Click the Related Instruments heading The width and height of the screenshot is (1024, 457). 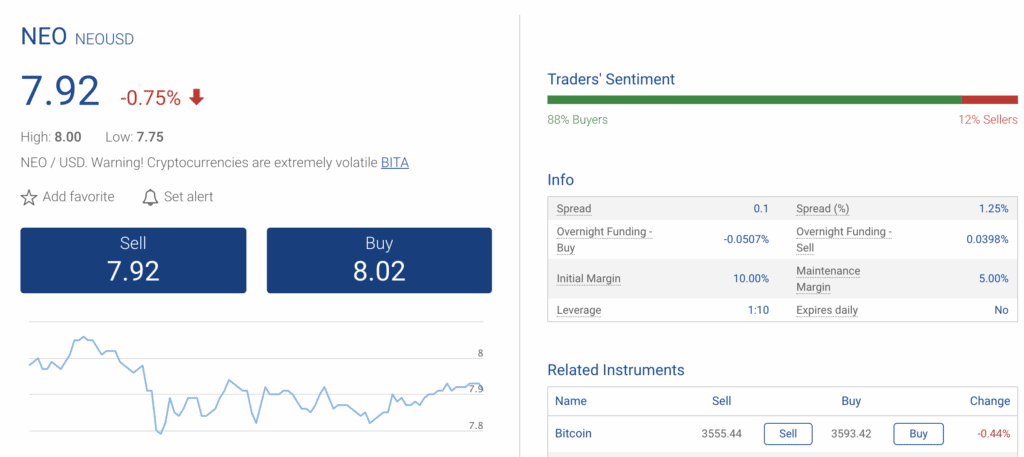pos(616,370)
